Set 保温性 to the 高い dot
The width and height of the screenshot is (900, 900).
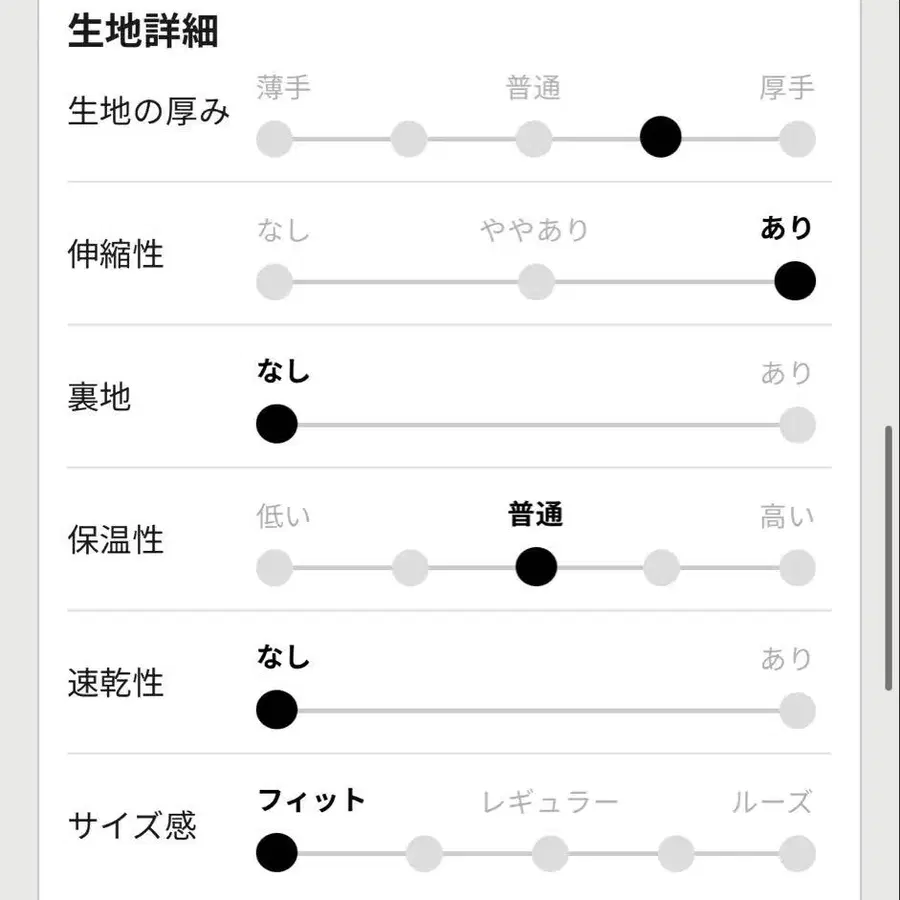797,567
